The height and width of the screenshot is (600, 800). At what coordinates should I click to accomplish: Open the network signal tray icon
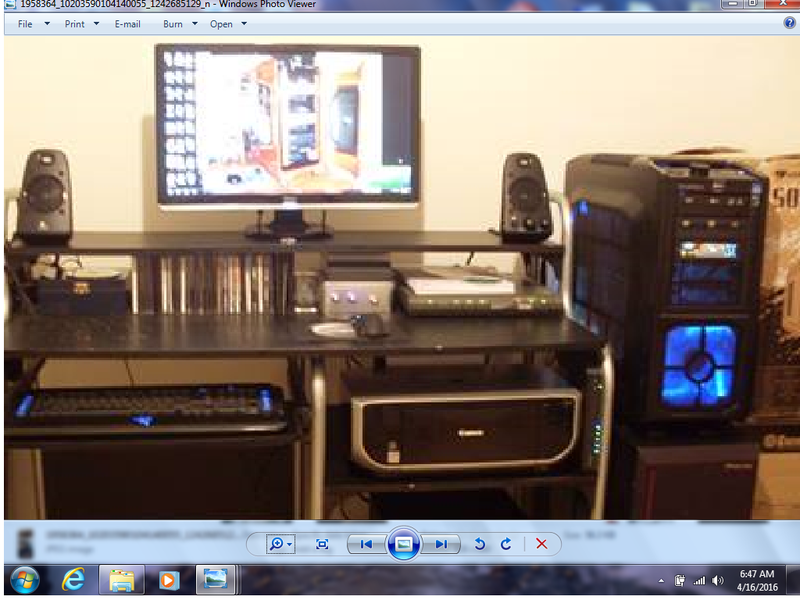(x=699, y=581)
